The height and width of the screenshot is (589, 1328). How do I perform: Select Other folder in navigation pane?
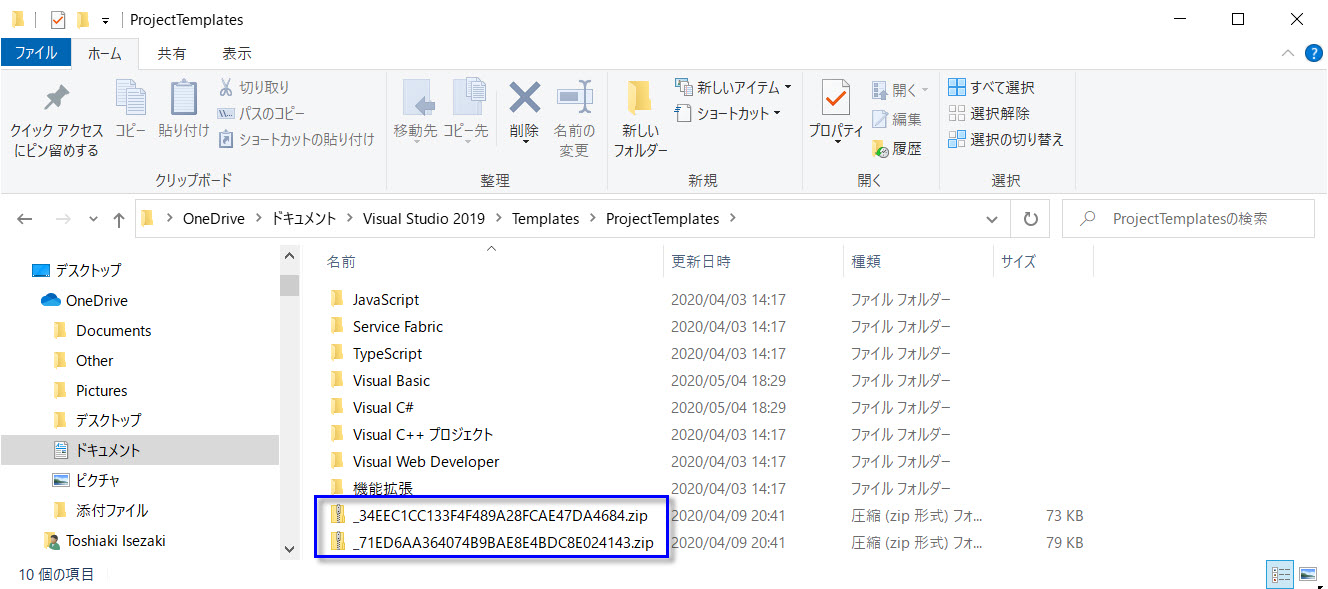(x=82, y=361)
